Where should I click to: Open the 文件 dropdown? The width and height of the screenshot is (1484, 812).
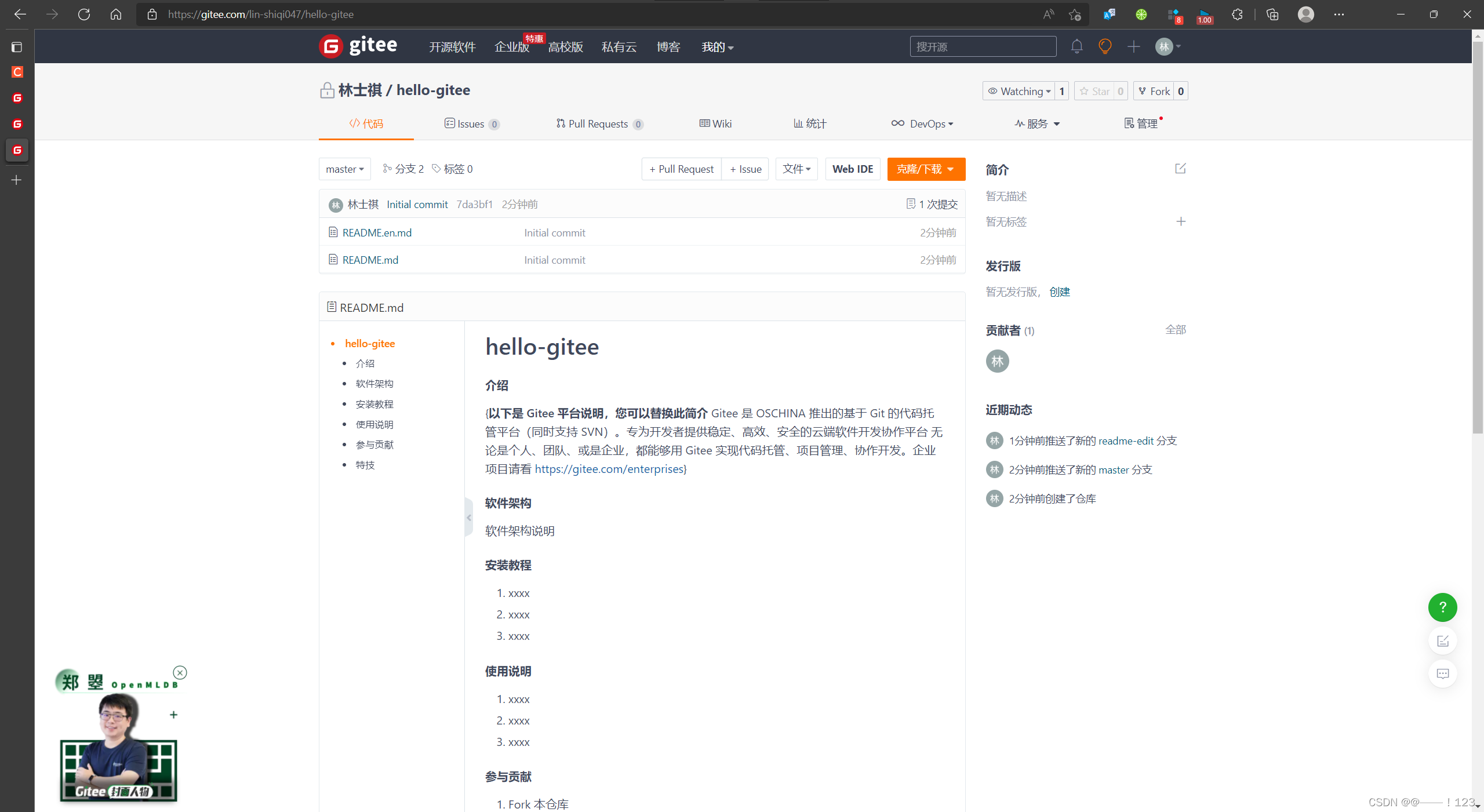pyautogui.click(x=796, y=169)
